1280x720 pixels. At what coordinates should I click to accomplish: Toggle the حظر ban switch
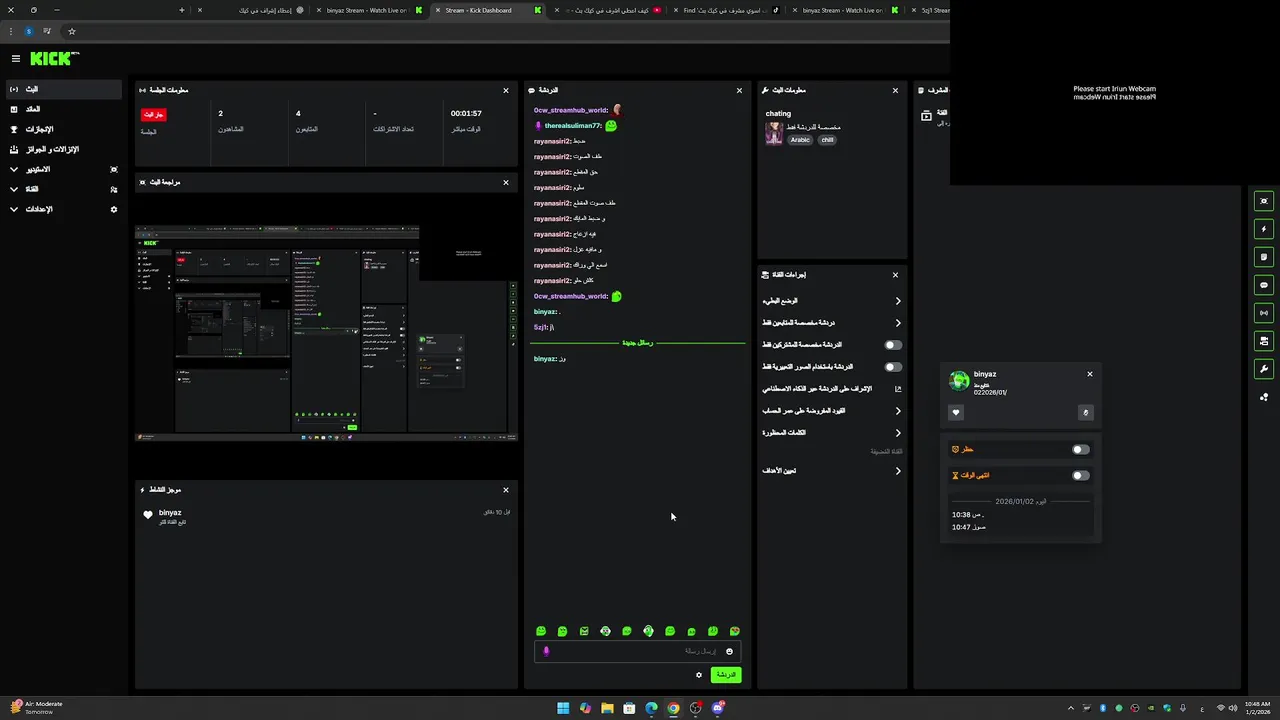[x=1081, y=450]
